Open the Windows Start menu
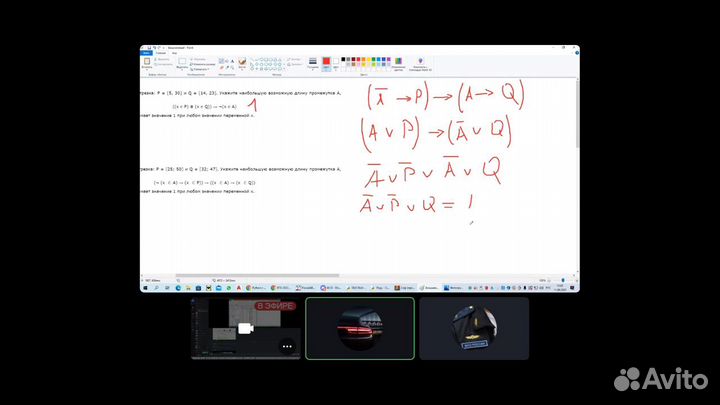This screenshot has width=720, height=405. (x=146, y=288)
